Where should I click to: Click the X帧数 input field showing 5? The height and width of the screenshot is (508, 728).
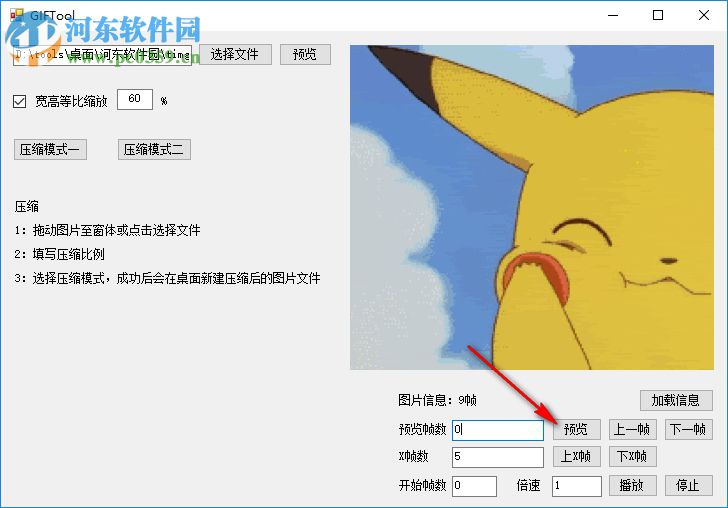pyautogui.click(x=498, y=457)
